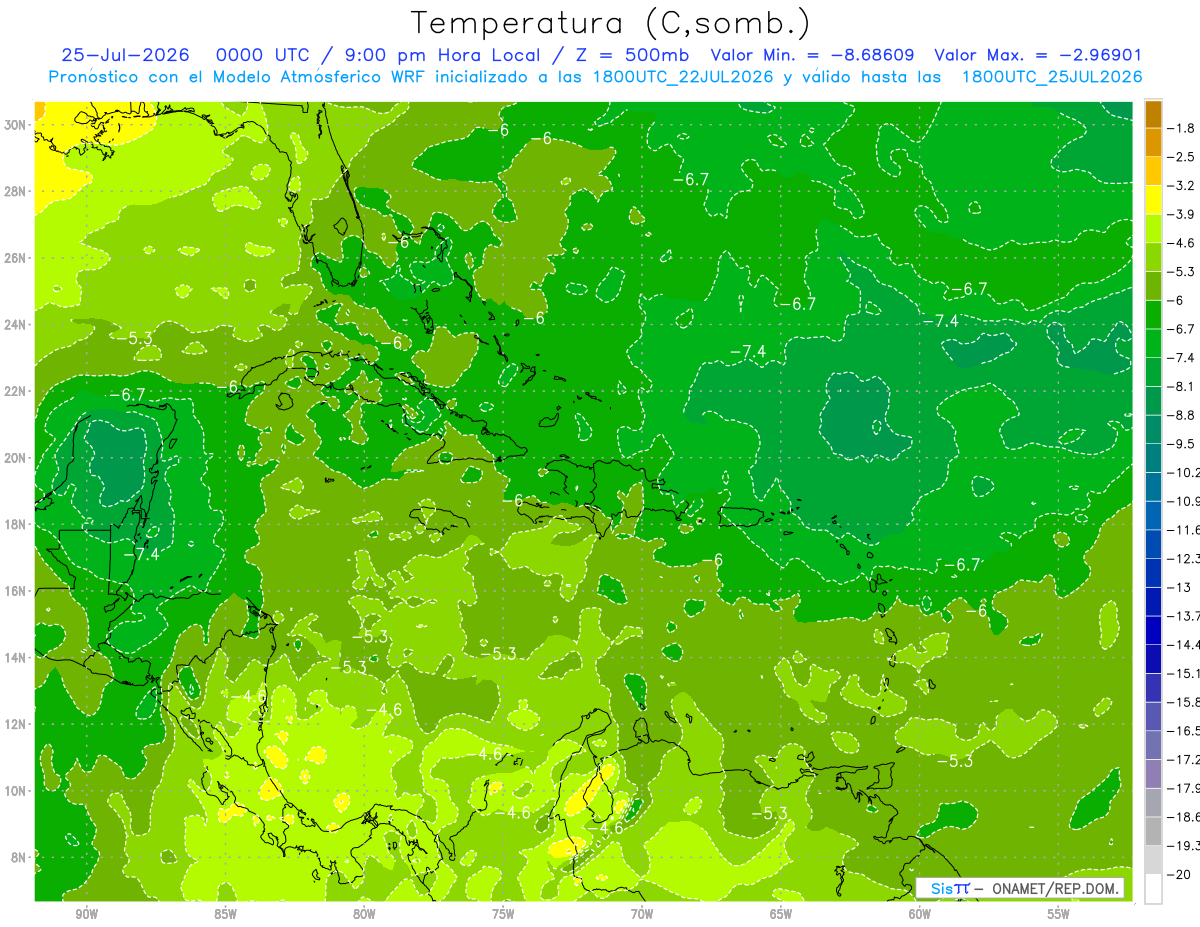
Task: Click the '-2.5' color scale tick label
Action: 1182,157
